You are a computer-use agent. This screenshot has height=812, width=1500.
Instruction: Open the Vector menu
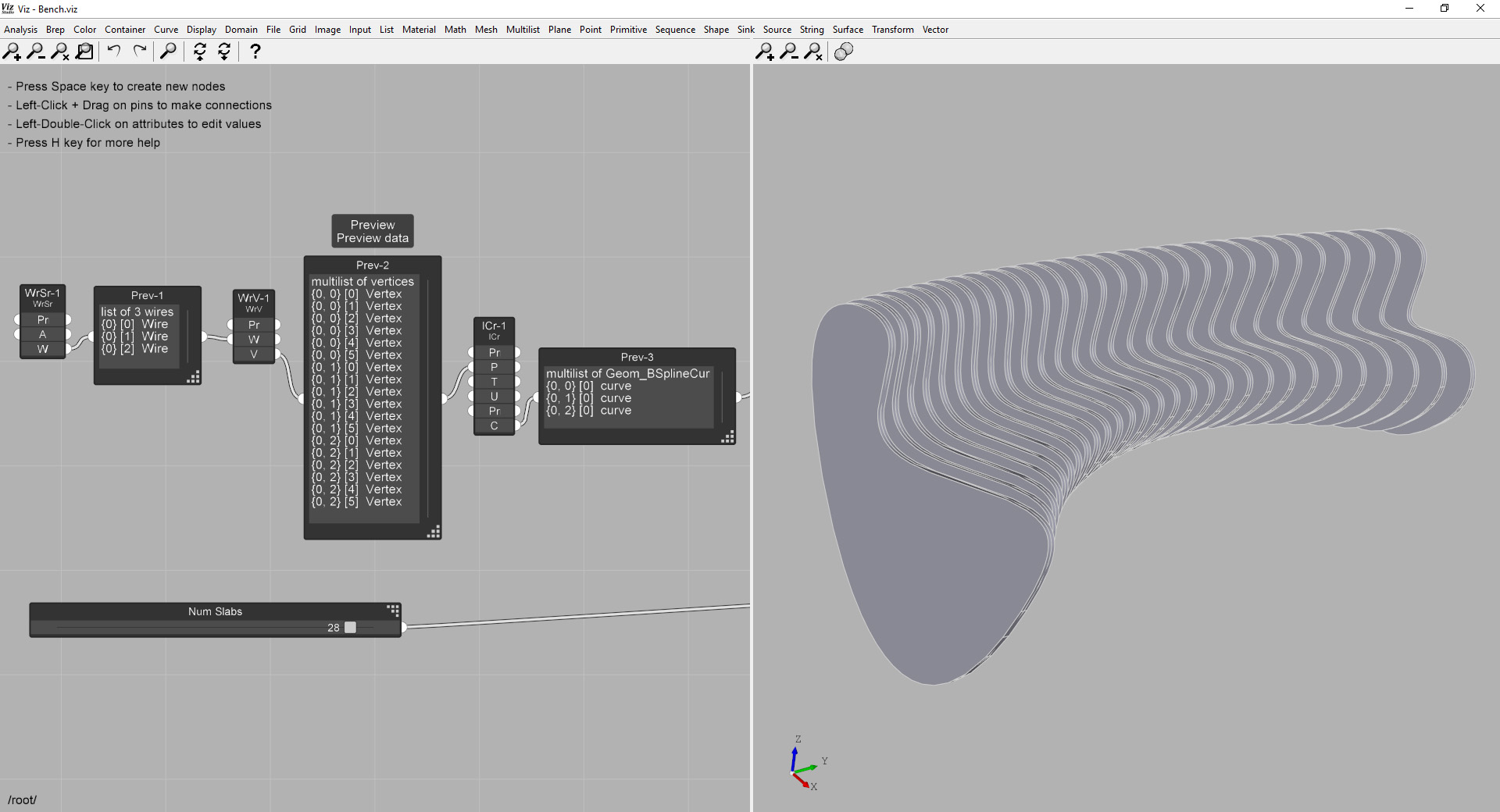[935, 30]
